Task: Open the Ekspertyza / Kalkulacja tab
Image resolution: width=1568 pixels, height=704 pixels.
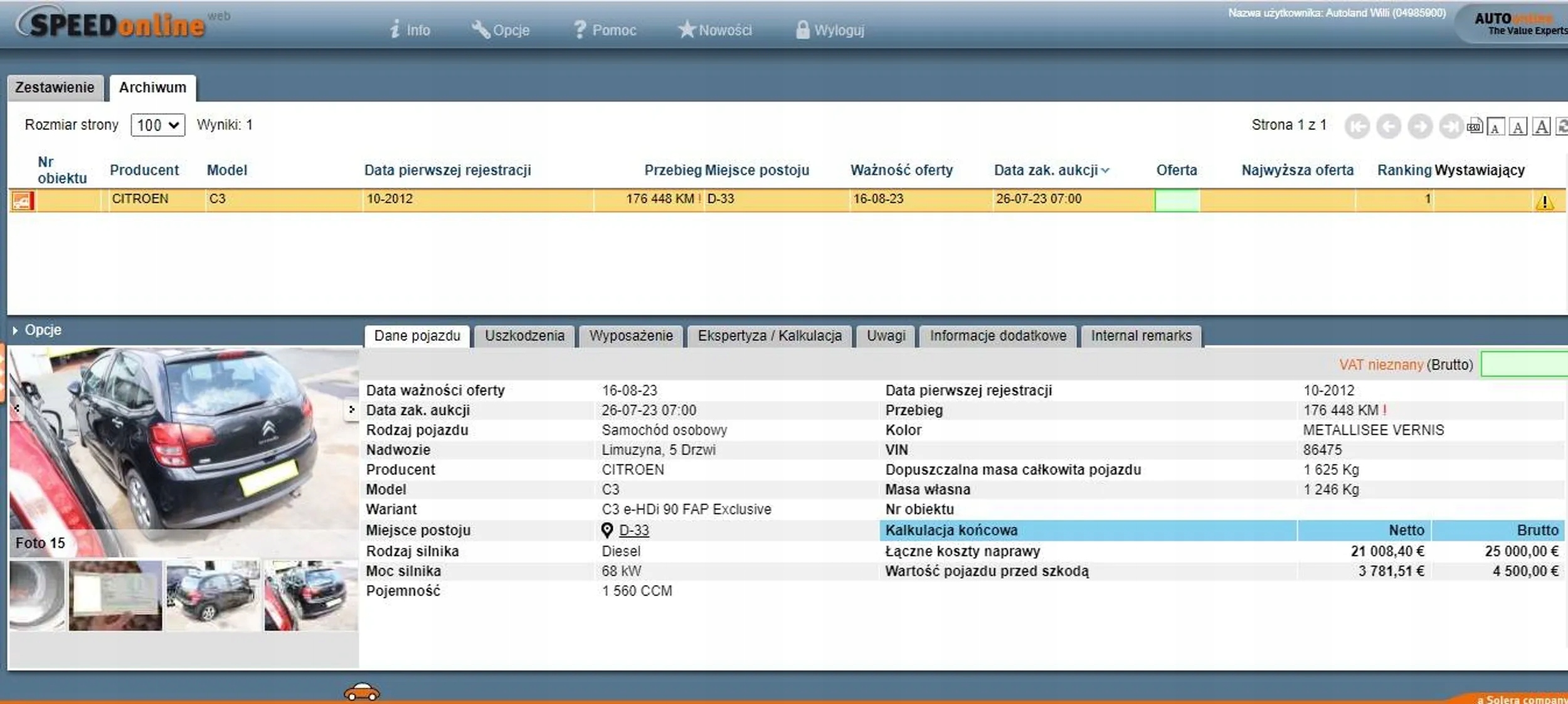Action: click(x=769, y=336)
